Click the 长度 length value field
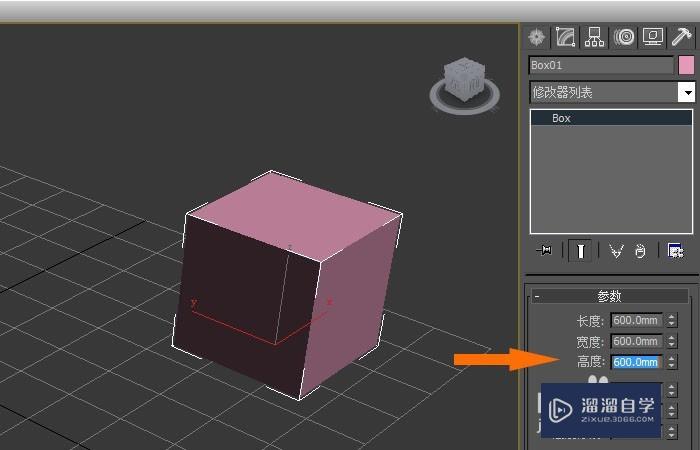Image resolution: width=700 pixels, height=450 pixels. 636,320
